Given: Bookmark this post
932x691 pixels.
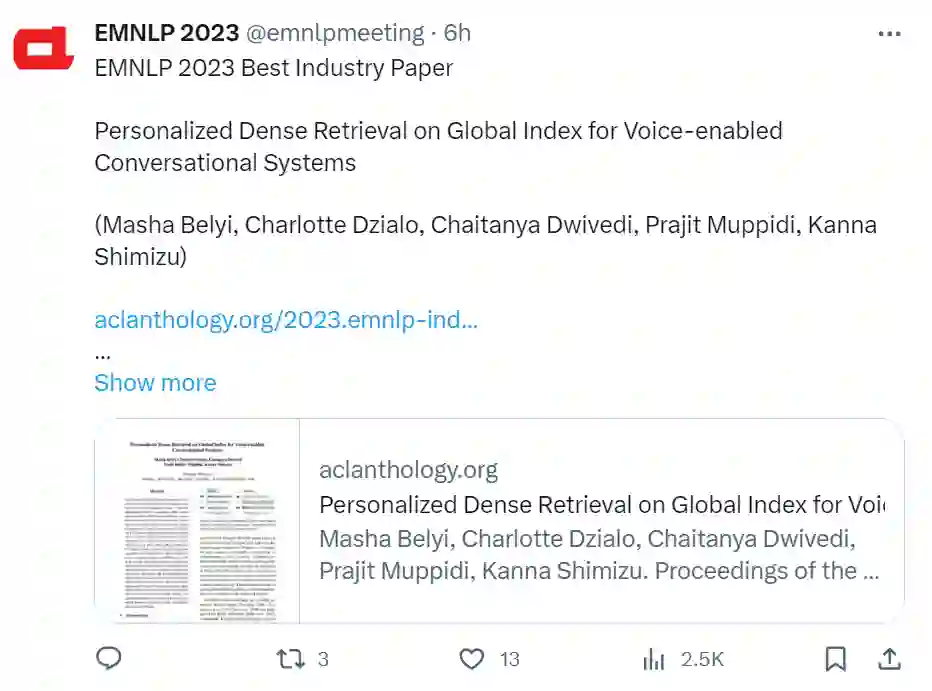Looking at the screenshot, I should (835, 658).
